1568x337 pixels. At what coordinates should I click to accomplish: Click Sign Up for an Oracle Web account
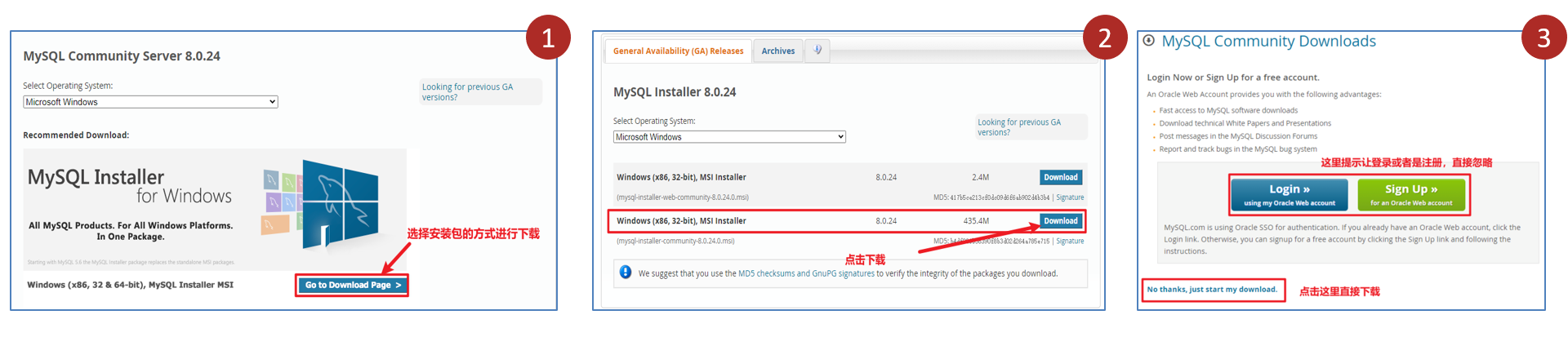point(1410,194)
